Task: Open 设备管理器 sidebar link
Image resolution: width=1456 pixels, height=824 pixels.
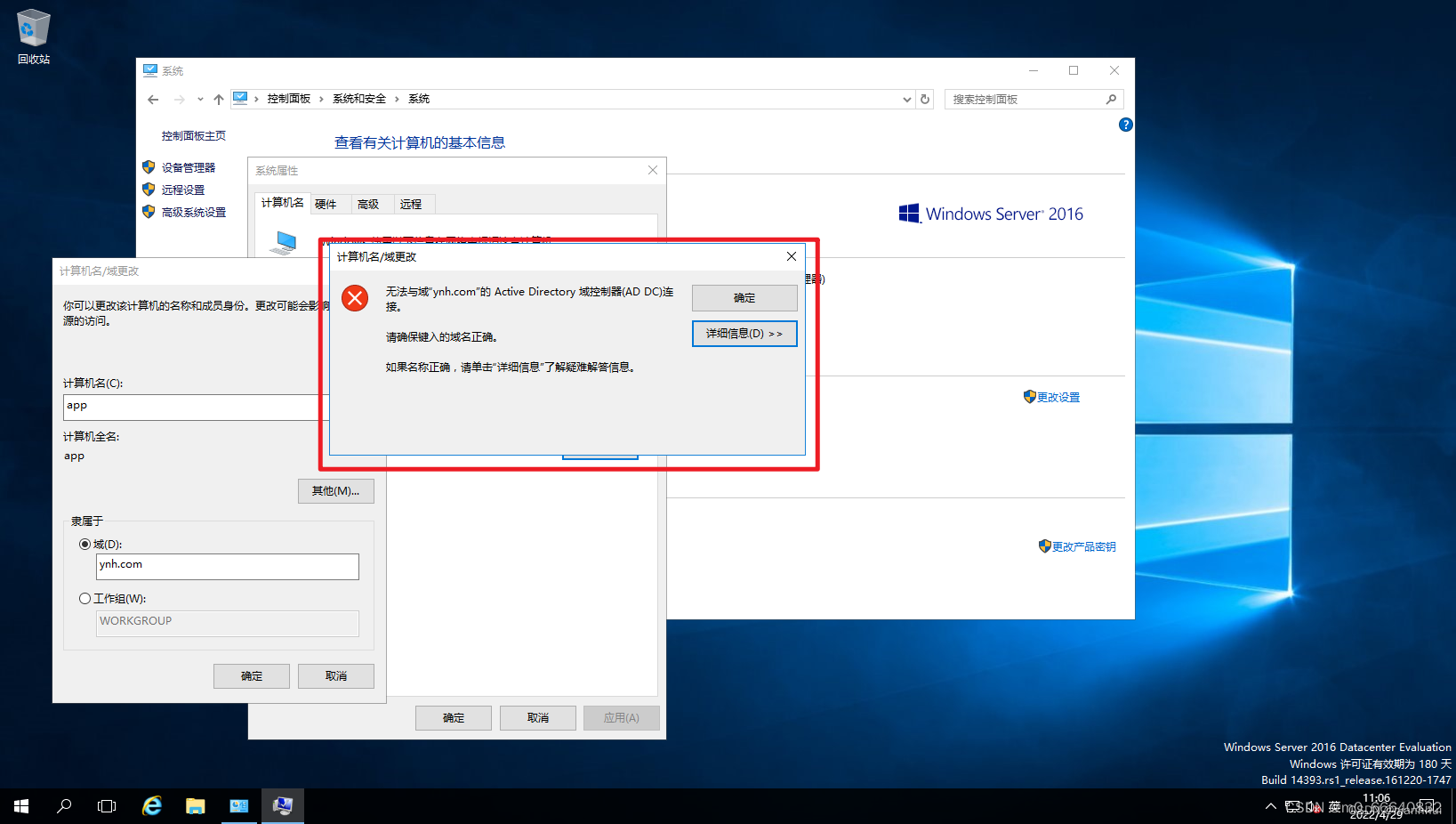Action: (x=189, y=167)
